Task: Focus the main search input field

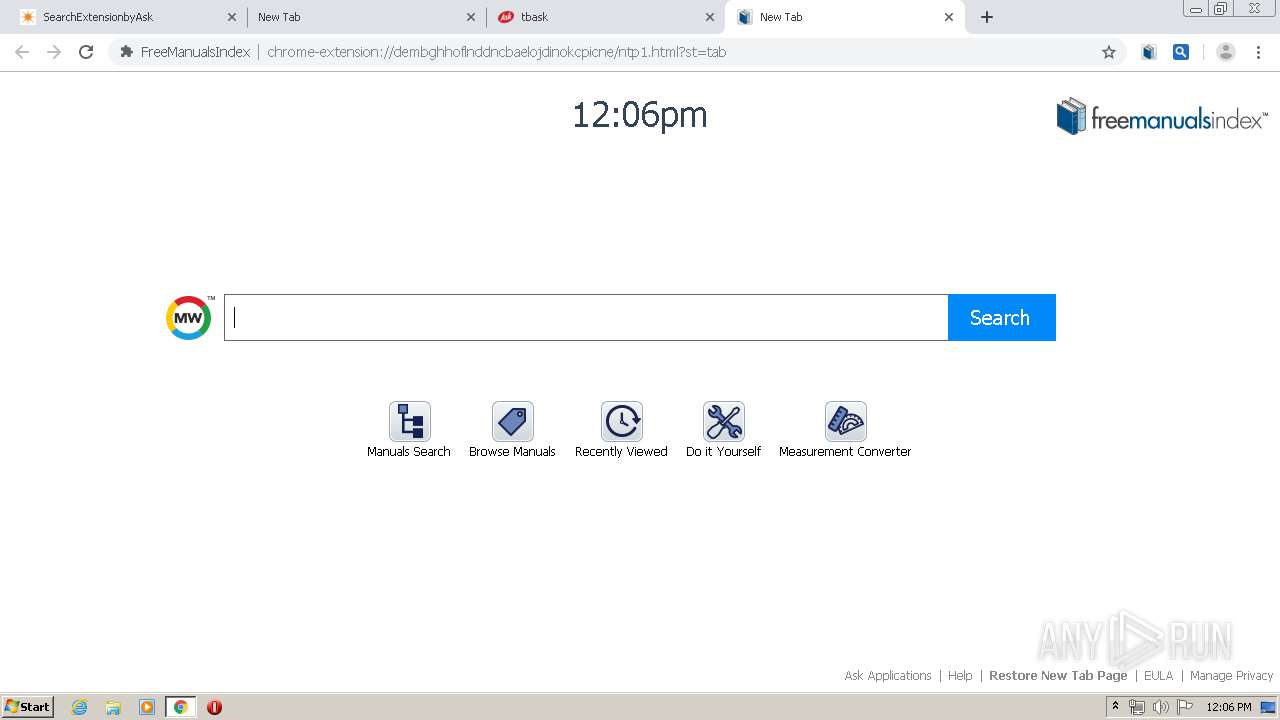Action: point(586,317)
